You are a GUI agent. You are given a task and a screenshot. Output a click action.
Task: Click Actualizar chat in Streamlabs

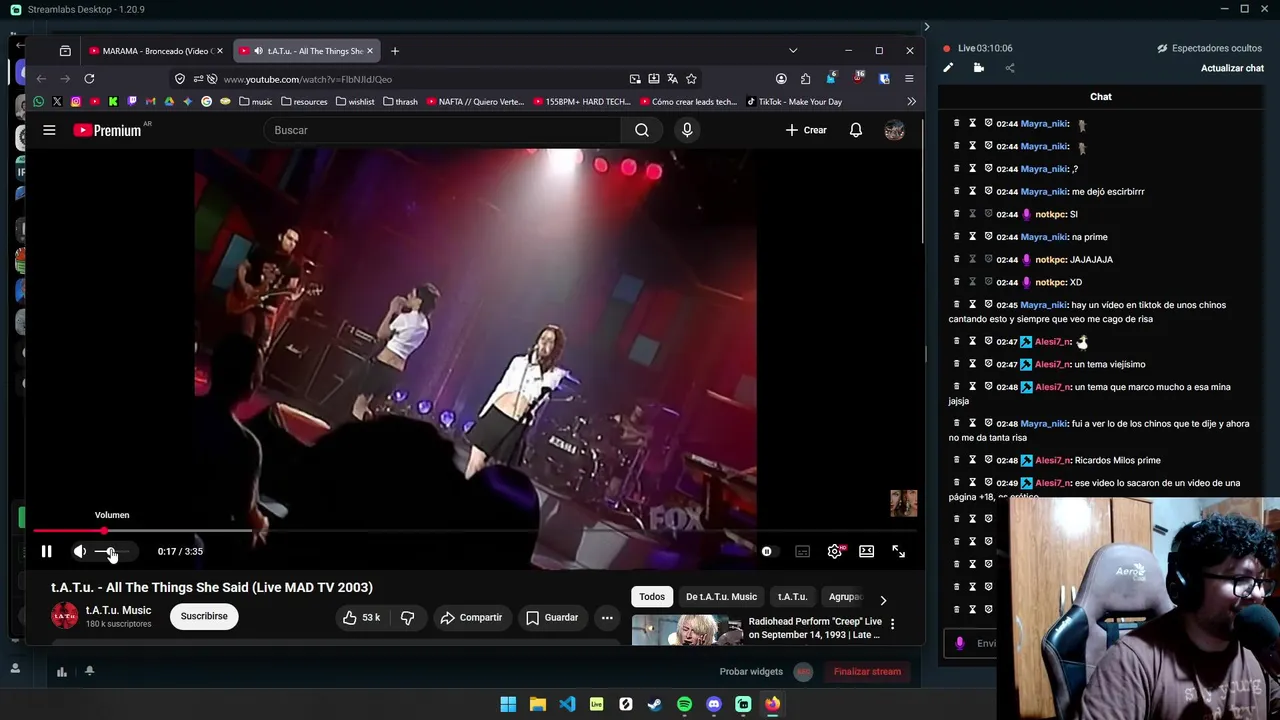[x=1232, y=68]
